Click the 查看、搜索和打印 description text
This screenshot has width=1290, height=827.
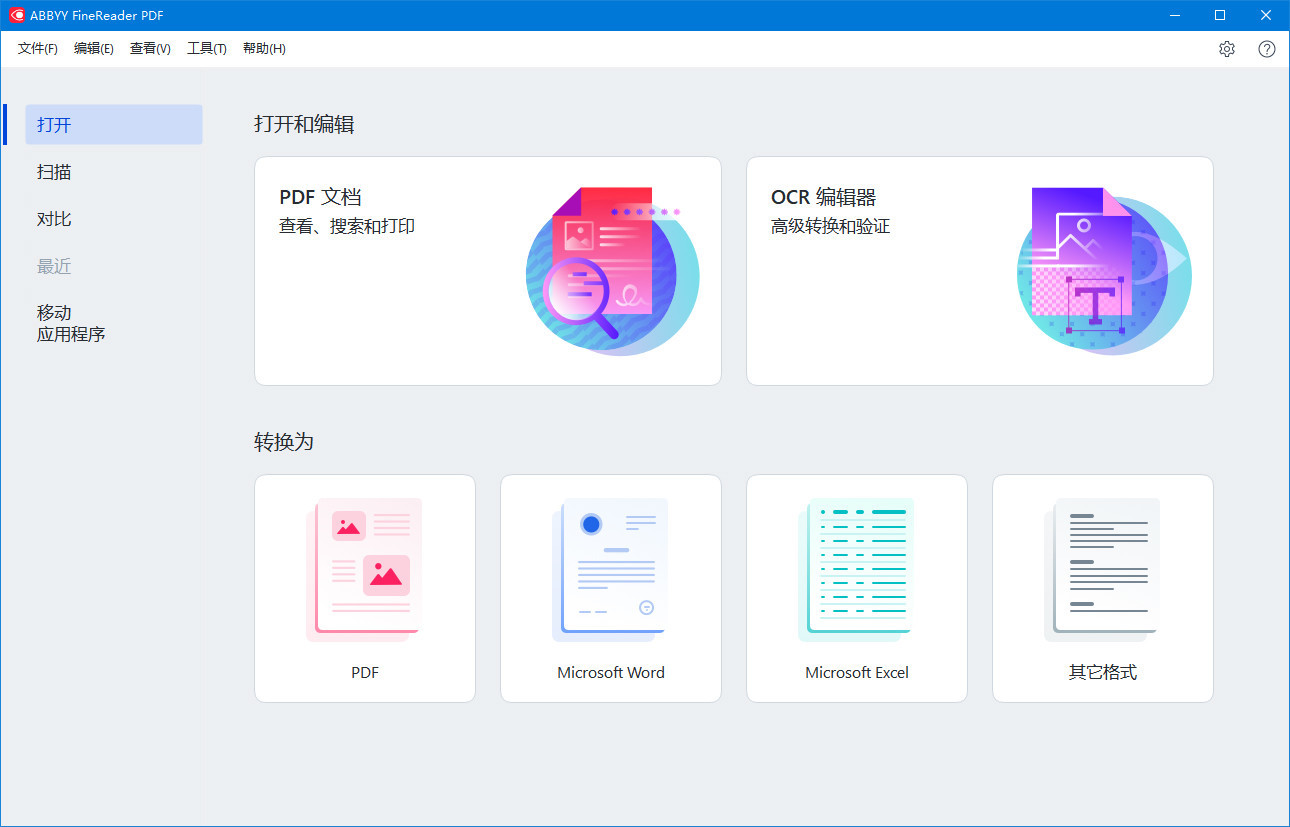click(x=347, y=227)
